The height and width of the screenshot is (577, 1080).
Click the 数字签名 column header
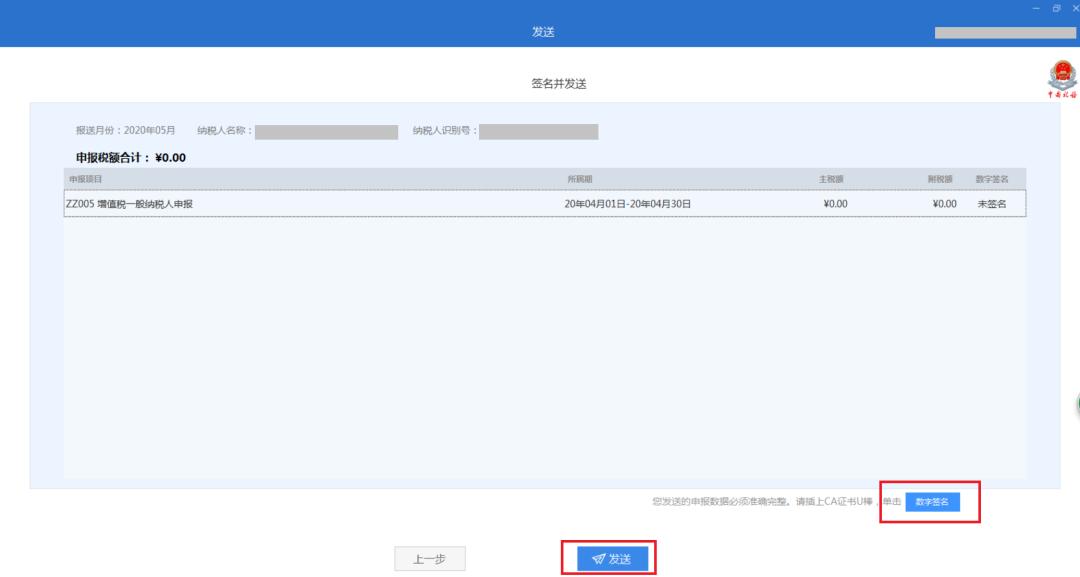[992, 179]
